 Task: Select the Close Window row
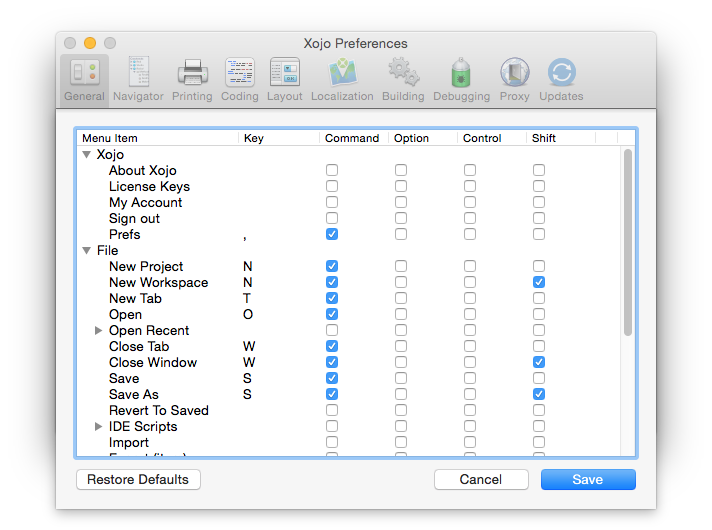(348, 362)
